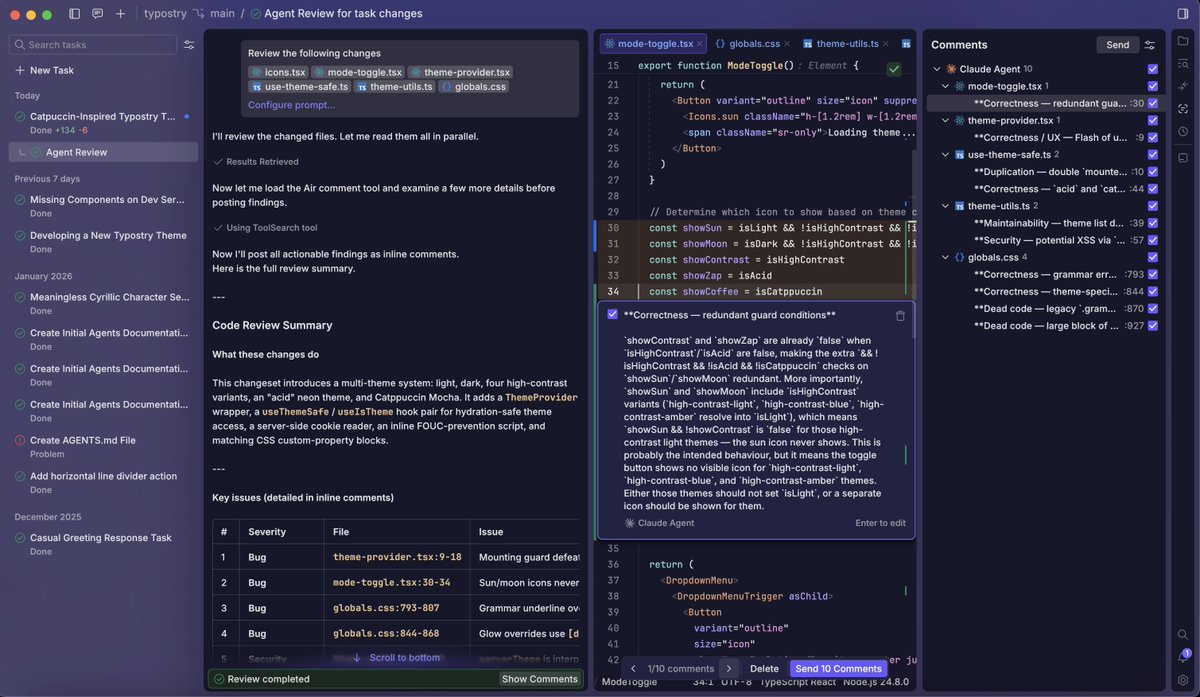Collapse the Claude Agent tree node
Image resolution: width=1200 pixels, height=697 pixels.
[x=937, y=69]
